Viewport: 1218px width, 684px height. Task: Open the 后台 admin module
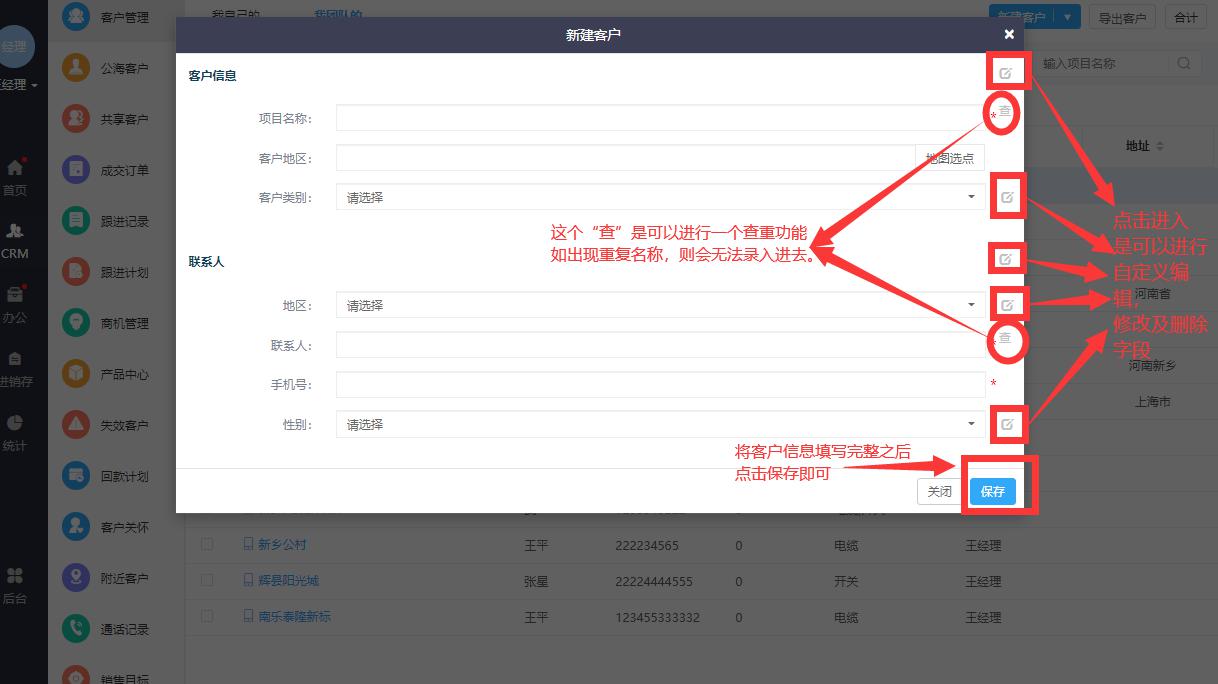coord(14,586)
